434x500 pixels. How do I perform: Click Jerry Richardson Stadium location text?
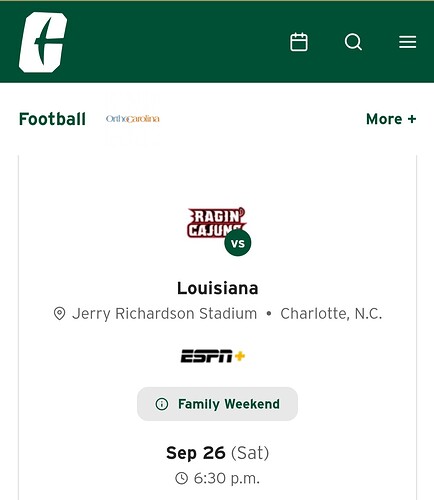[164, 314]
